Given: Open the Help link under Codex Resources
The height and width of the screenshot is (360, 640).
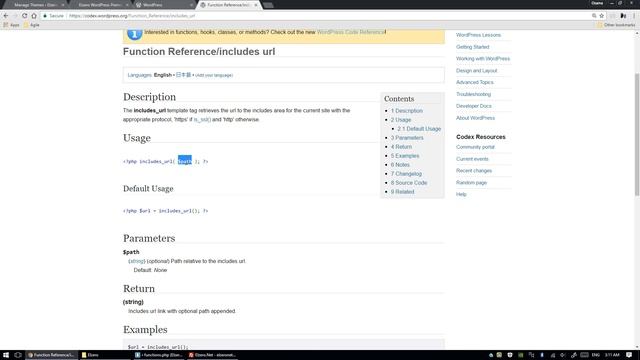Looking at the screenshot, I should (x=461, y=194).
